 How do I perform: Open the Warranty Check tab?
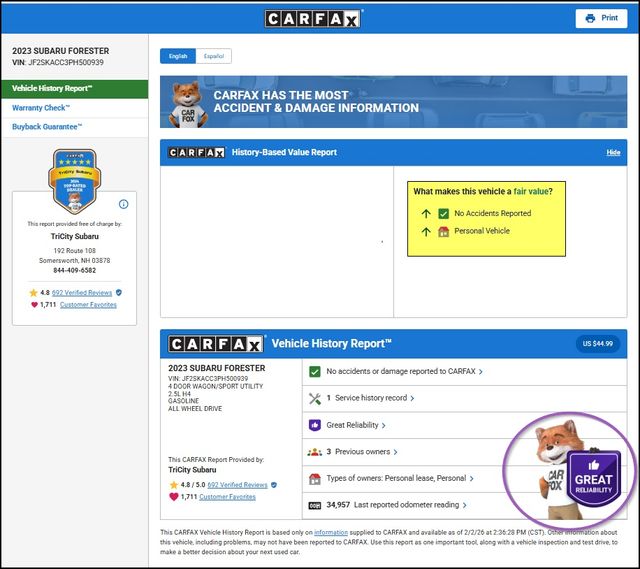coord(42,108)
